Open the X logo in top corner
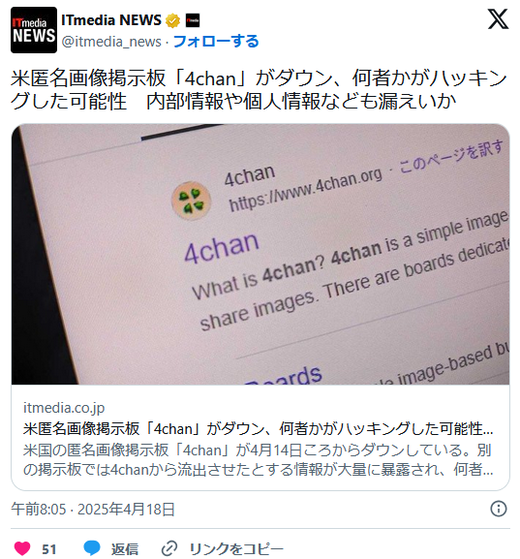Screen dimensions: 520x559 point(498,20)
